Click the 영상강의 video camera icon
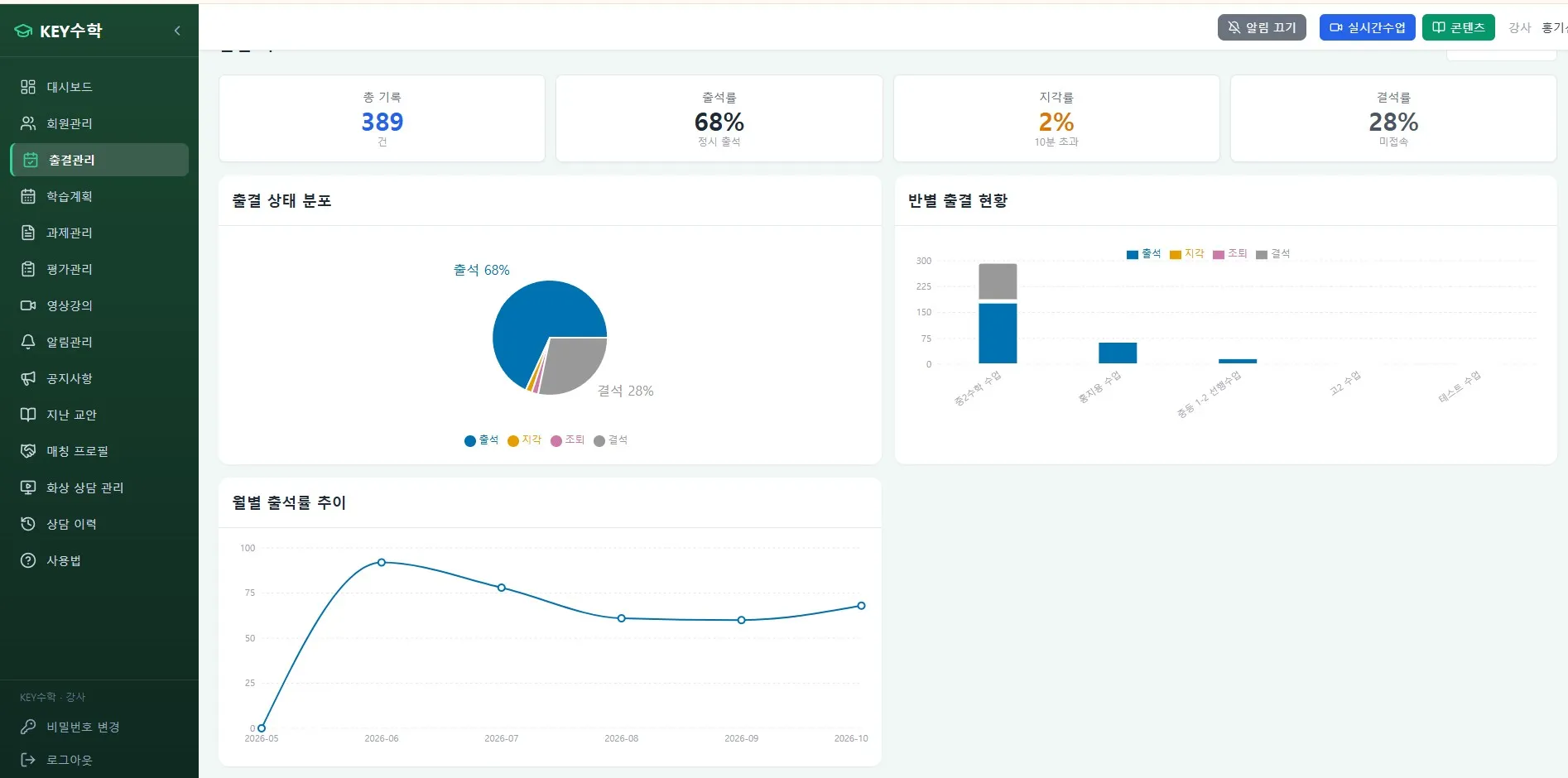This screenshot has width=1568, height=778. [x=28, y=305]
